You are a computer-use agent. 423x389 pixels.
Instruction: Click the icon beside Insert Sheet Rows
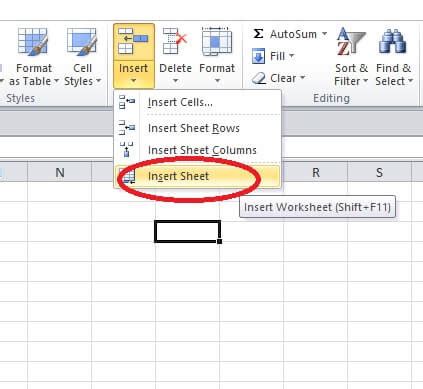(x=127, y=128)
